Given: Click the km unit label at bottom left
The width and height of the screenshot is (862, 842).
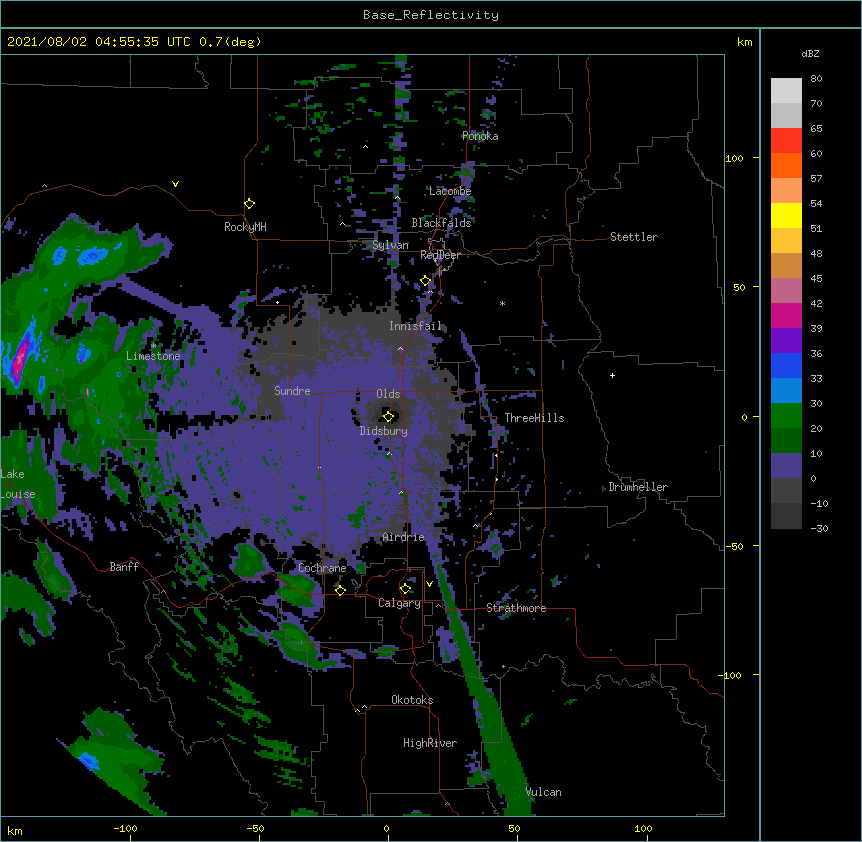Looking at the screenshot, I should tap(15, 830).
